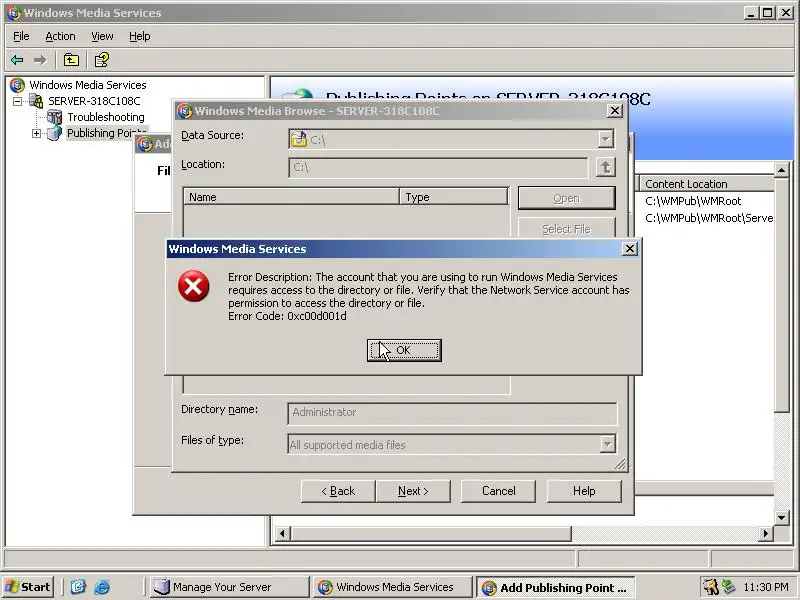The height and width of the screenshot is (600, 800).
Task: Click Cancel in the wizard
Action: coord(498,491)
